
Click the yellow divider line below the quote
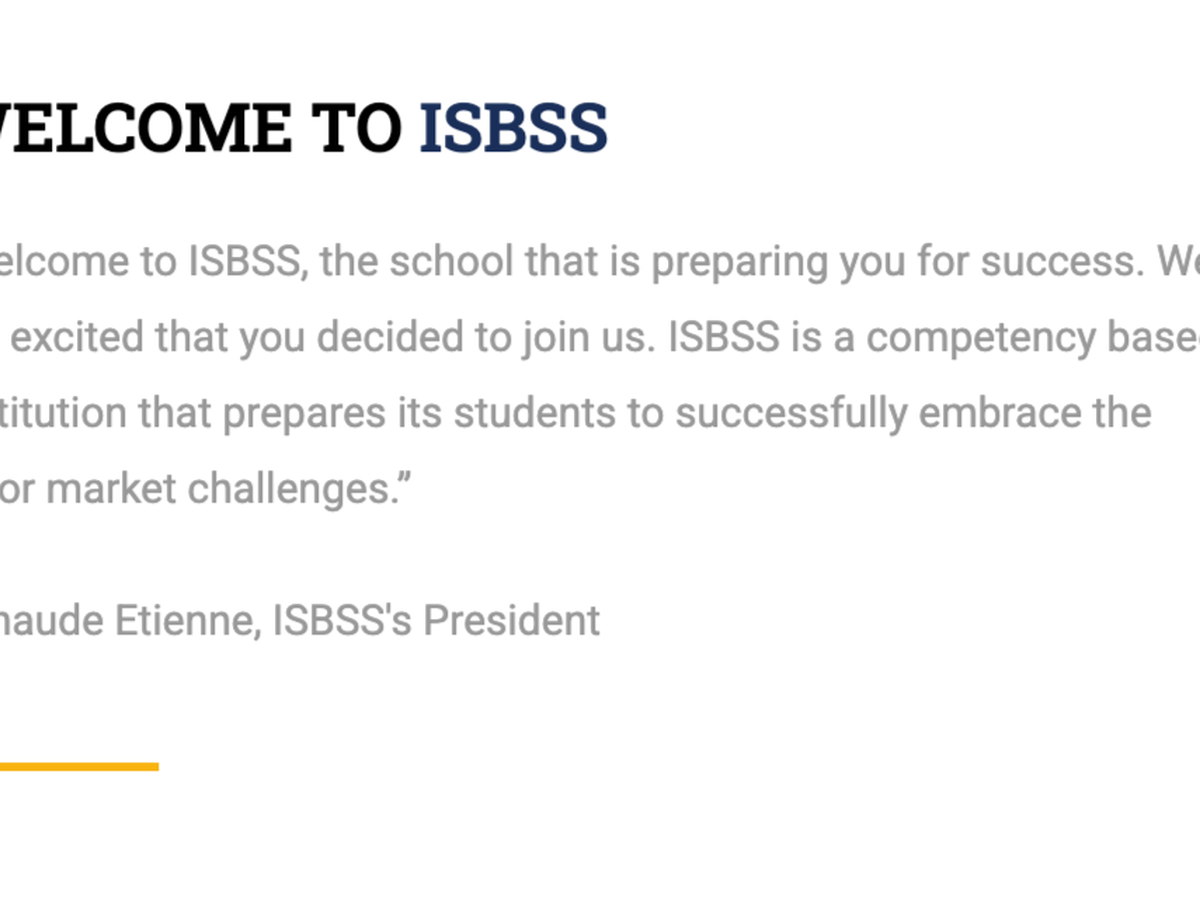[78, 767]
